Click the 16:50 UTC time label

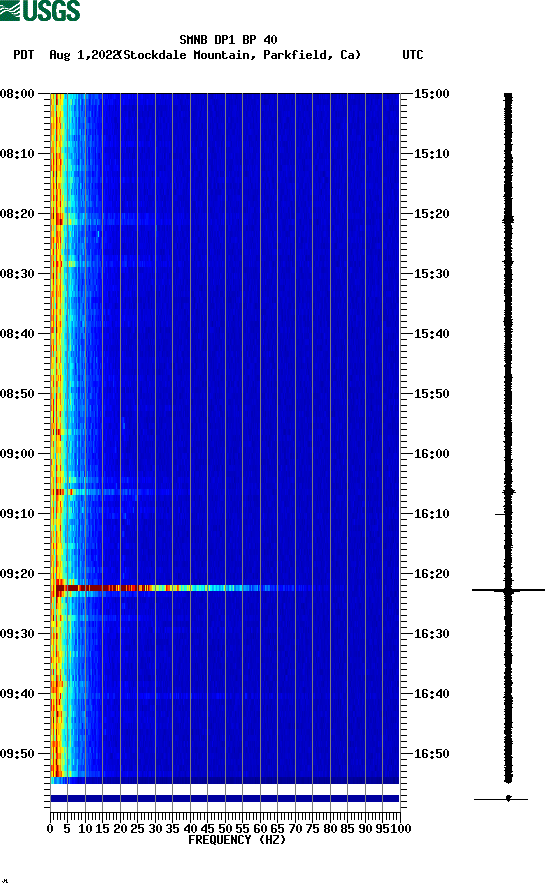431,754
